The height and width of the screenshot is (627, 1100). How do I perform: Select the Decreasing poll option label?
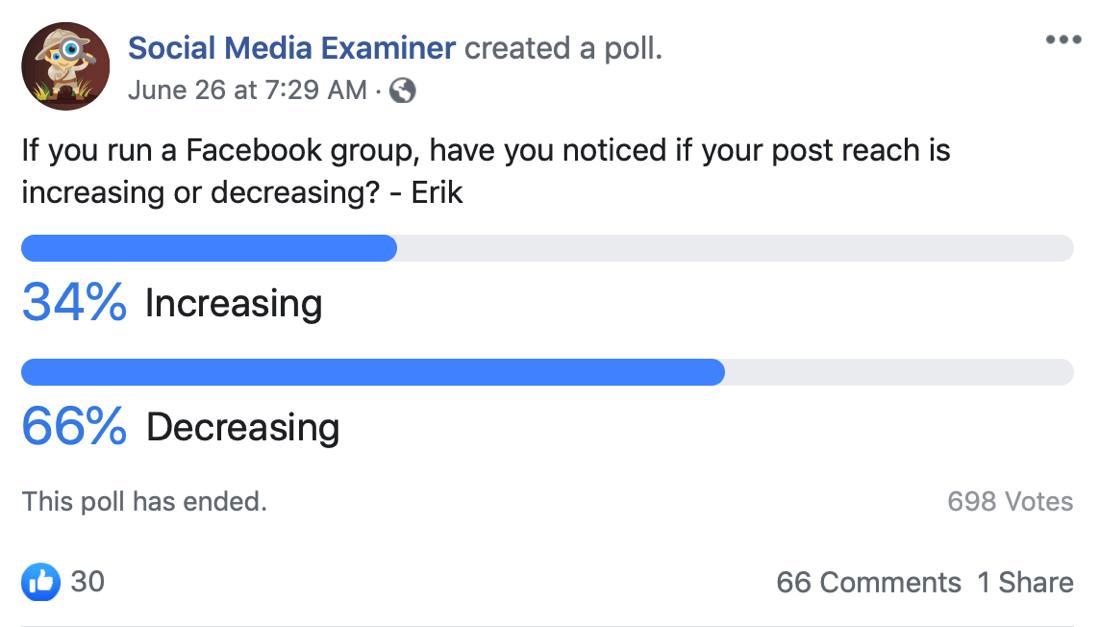tap(243, 427)
